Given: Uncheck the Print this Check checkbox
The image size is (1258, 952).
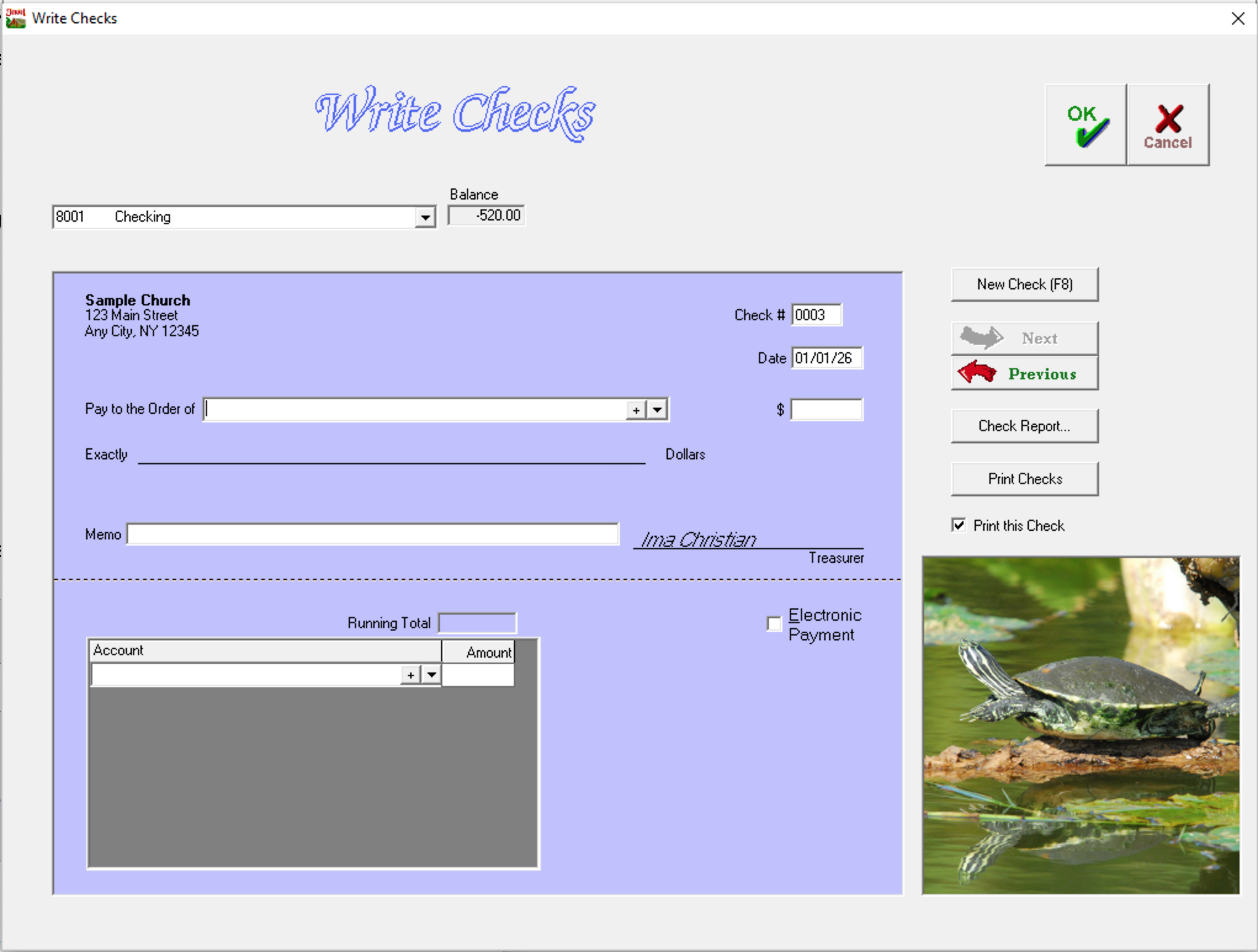Looking at the screenshot, I should click(959, 525).
